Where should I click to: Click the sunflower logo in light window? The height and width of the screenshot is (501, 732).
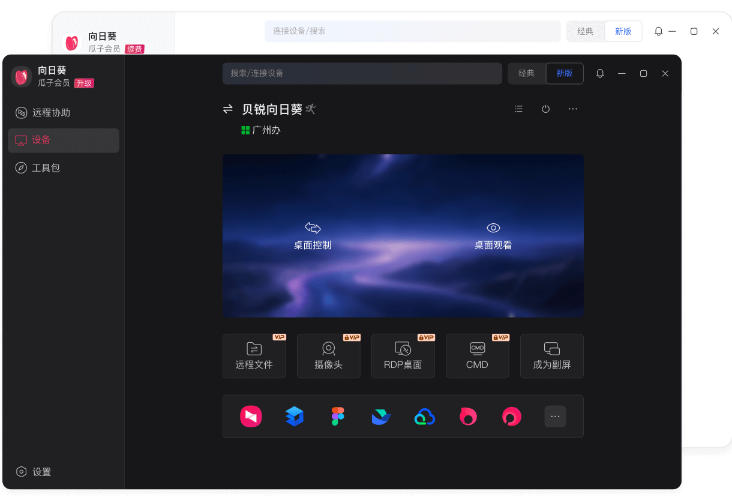coord(71,43)
